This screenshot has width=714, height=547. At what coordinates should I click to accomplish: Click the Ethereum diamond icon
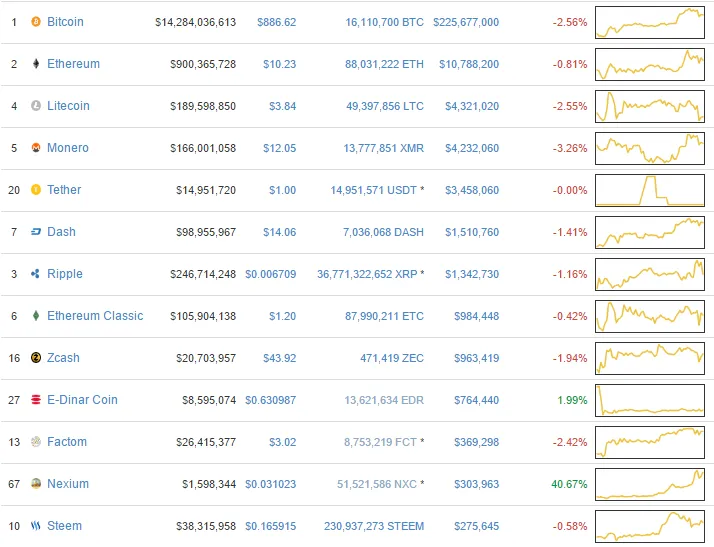(36, 63)
